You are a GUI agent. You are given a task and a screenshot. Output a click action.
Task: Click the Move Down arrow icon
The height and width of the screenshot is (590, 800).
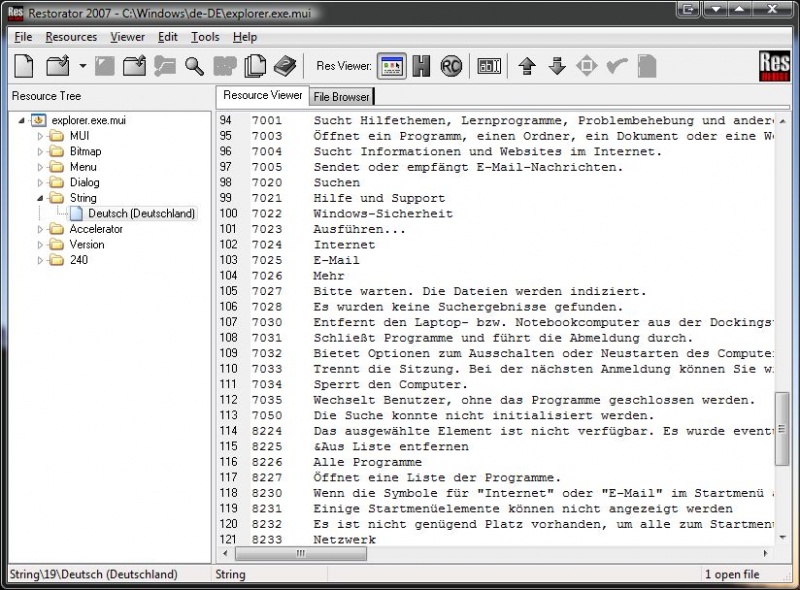click(557, 66)
